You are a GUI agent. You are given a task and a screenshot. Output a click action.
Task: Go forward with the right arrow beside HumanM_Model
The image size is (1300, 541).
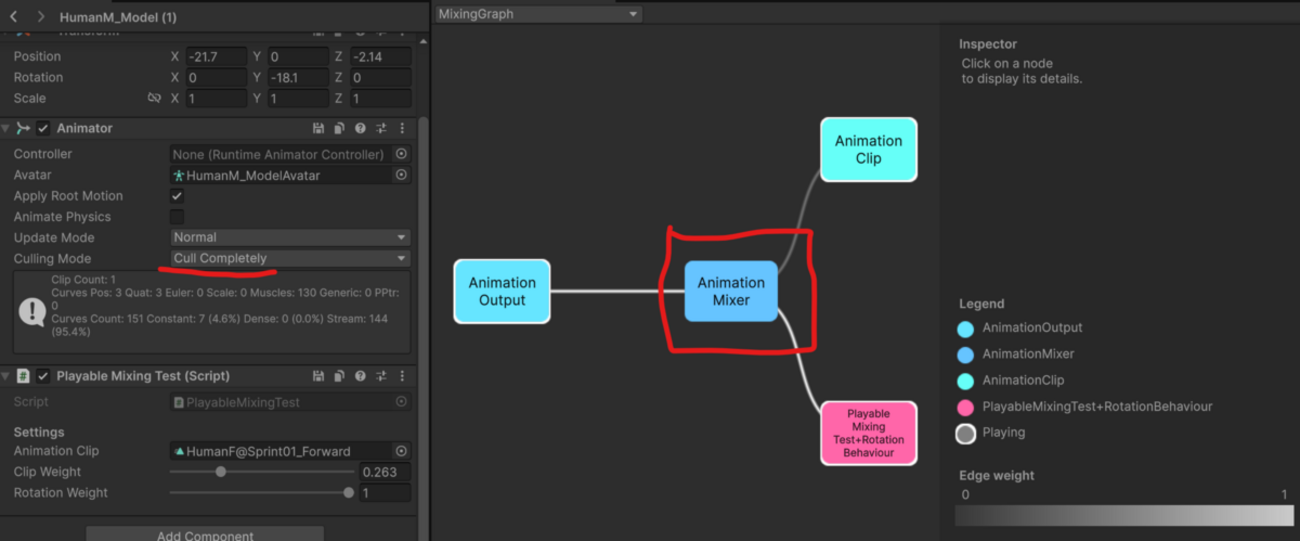click(40, 17)
